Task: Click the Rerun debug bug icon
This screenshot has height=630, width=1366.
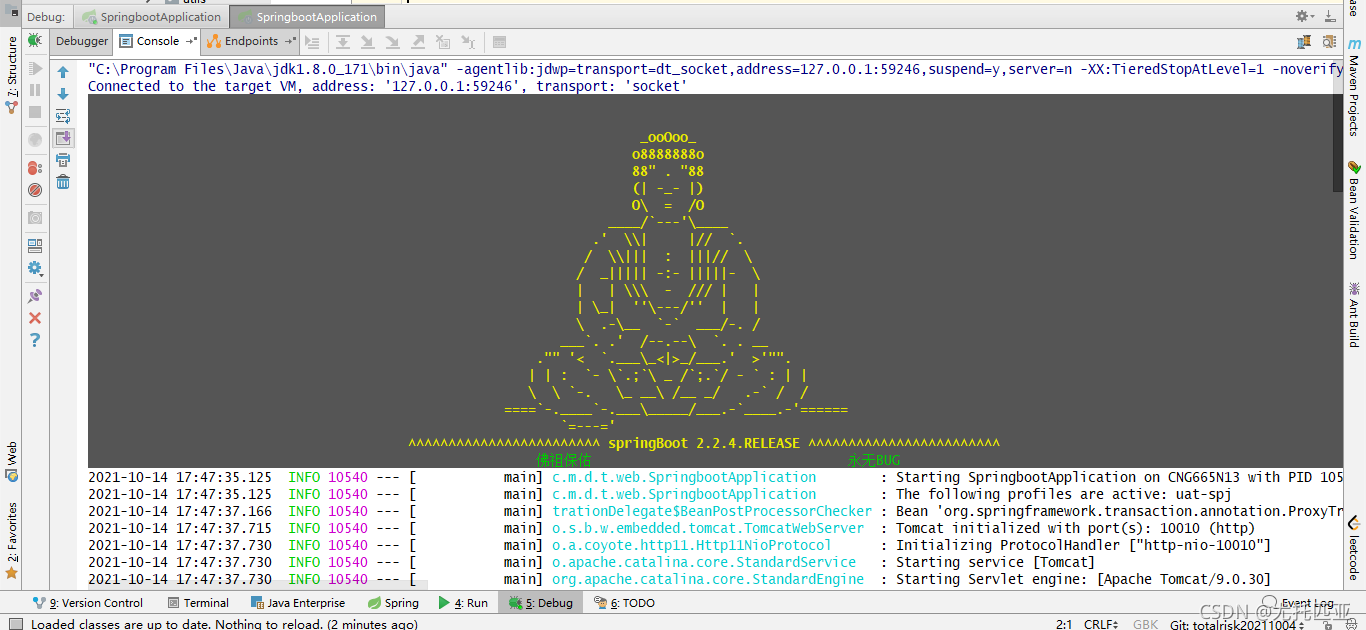Action: pos(35,41)
